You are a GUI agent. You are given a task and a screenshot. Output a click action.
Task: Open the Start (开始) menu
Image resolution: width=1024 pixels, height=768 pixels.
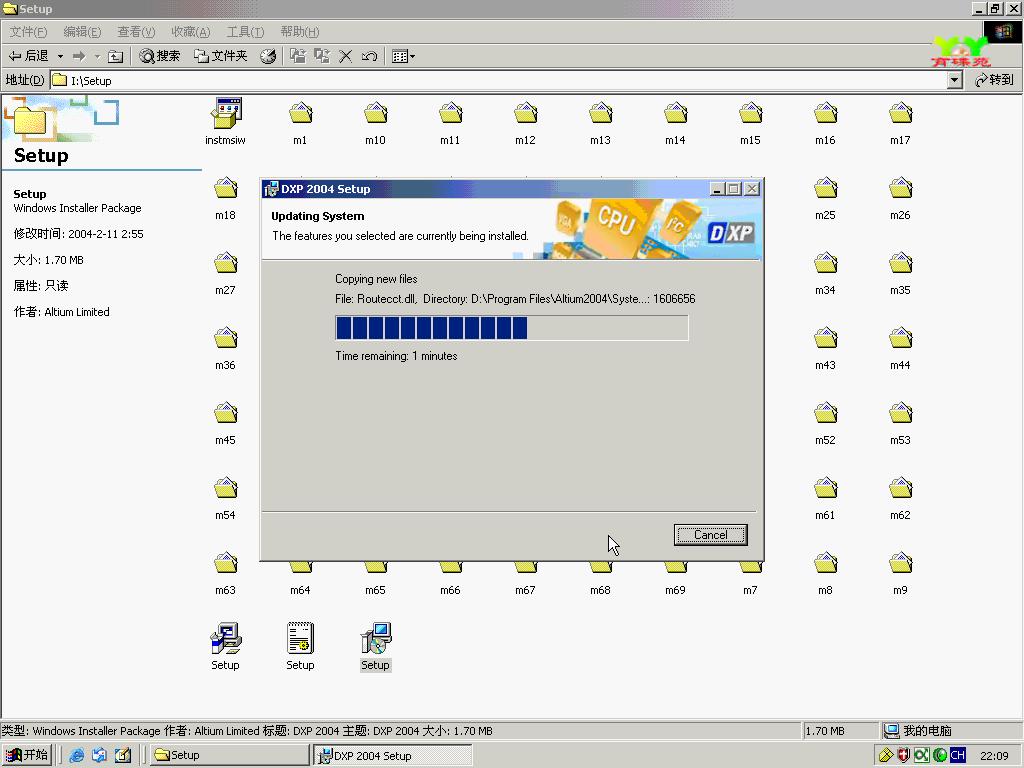[x=27, y=755]
